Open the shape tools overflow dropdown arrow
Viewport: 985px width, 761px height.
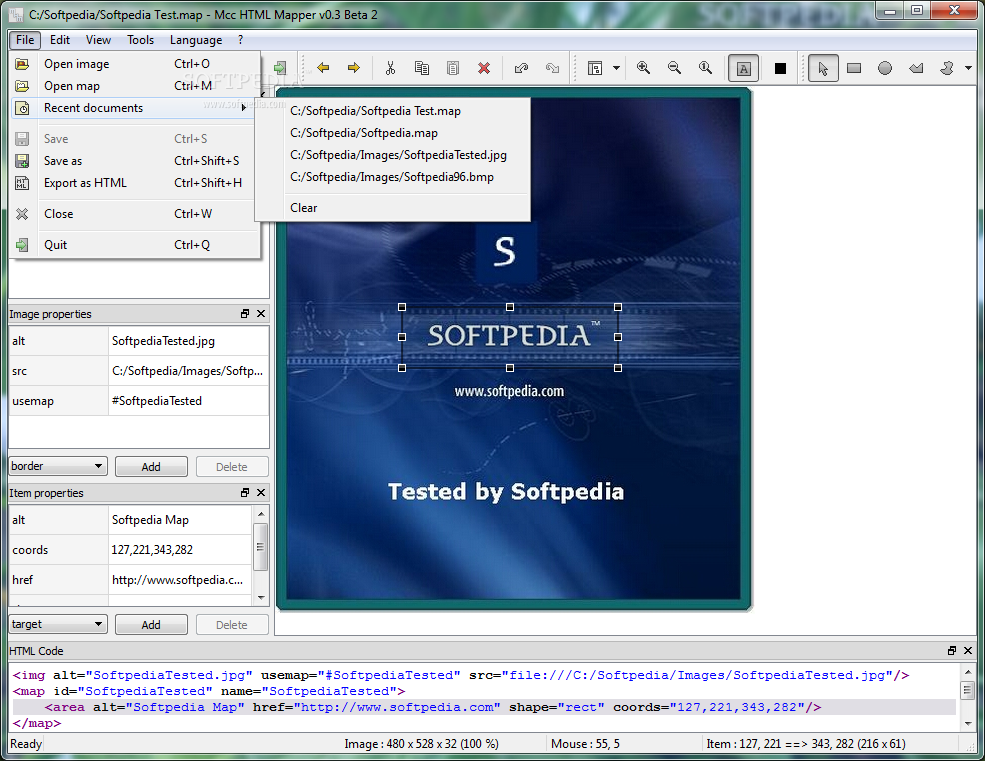(969, 68)
